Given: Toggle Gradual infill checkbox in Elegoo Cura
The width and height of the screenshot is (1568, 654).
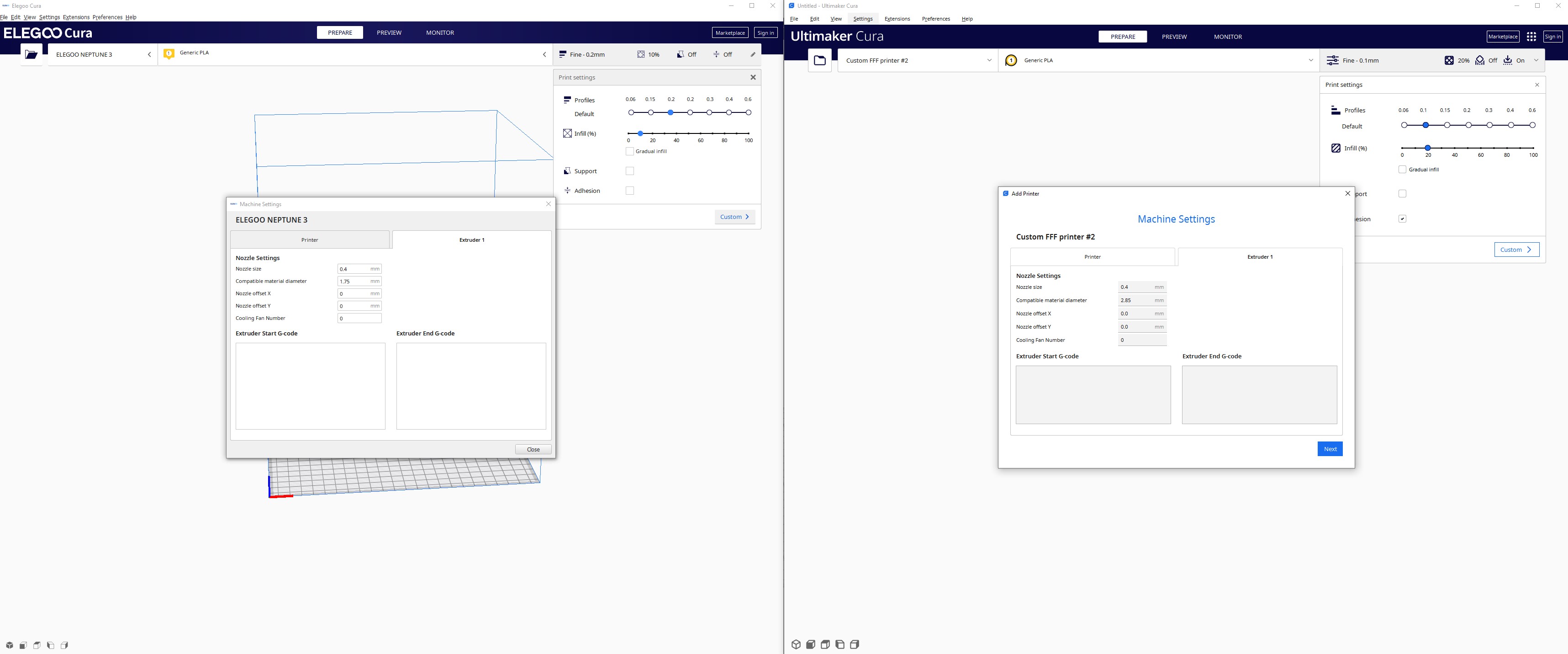Looking at the screenshot, I should click(630, 151).
